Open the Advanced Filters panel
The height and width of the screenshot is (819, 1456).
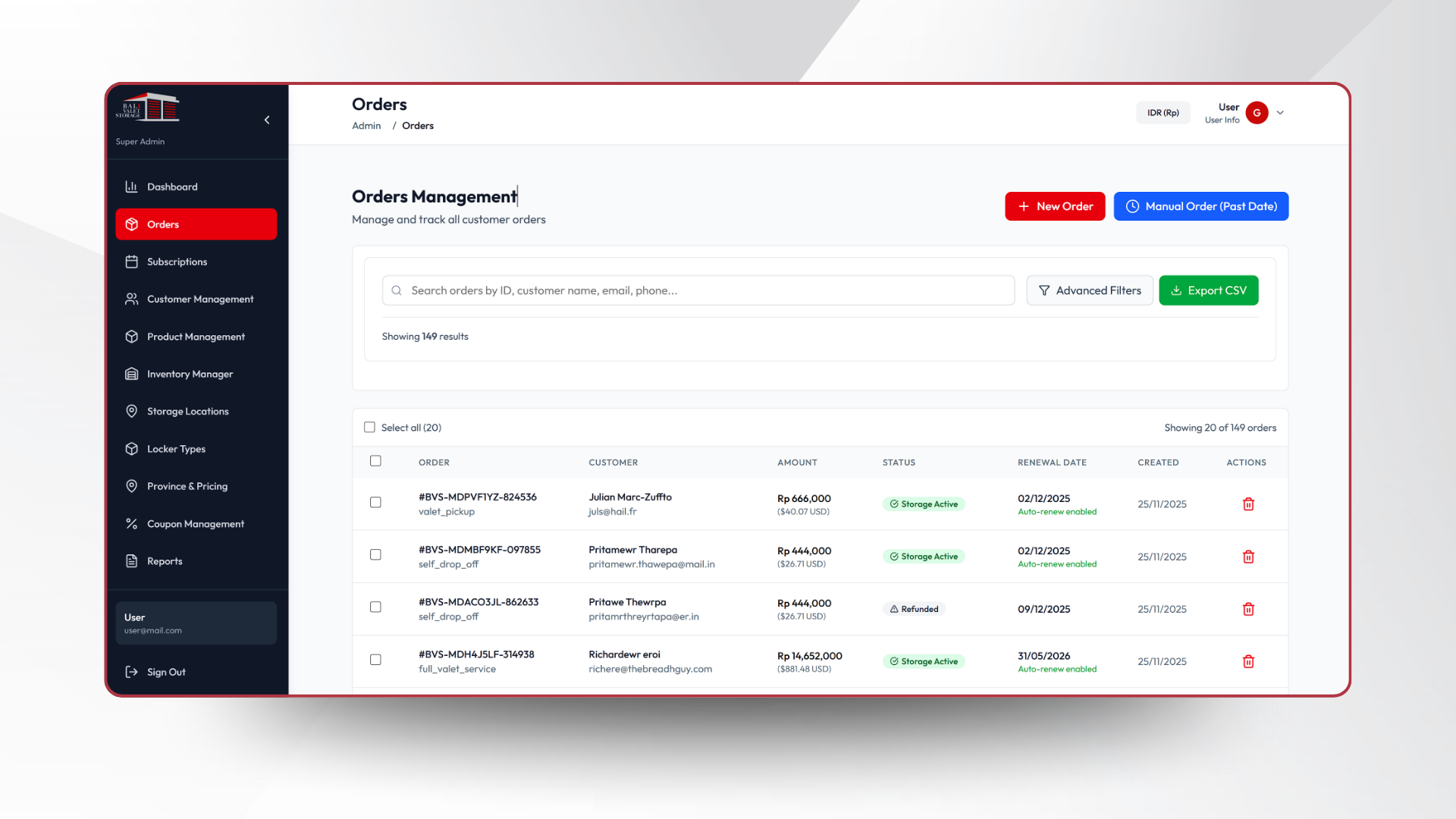1089,290
